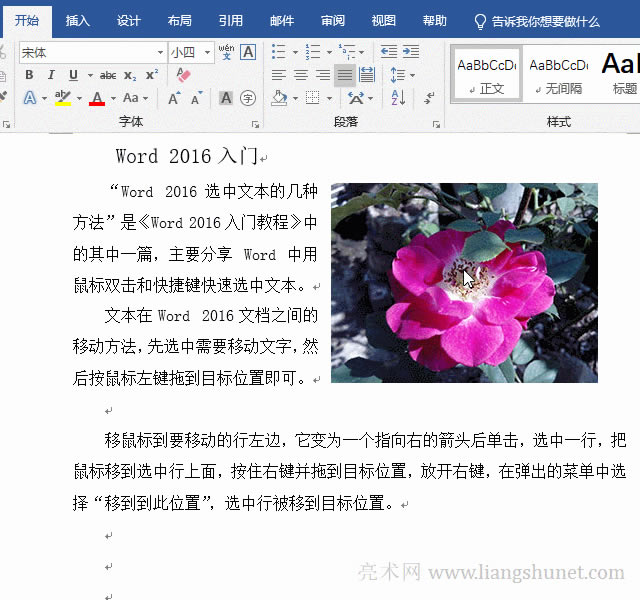This screenshot has width=640, height=600.
Task: Open the 宋体 font name dropdown
Action: coord(160,52)
